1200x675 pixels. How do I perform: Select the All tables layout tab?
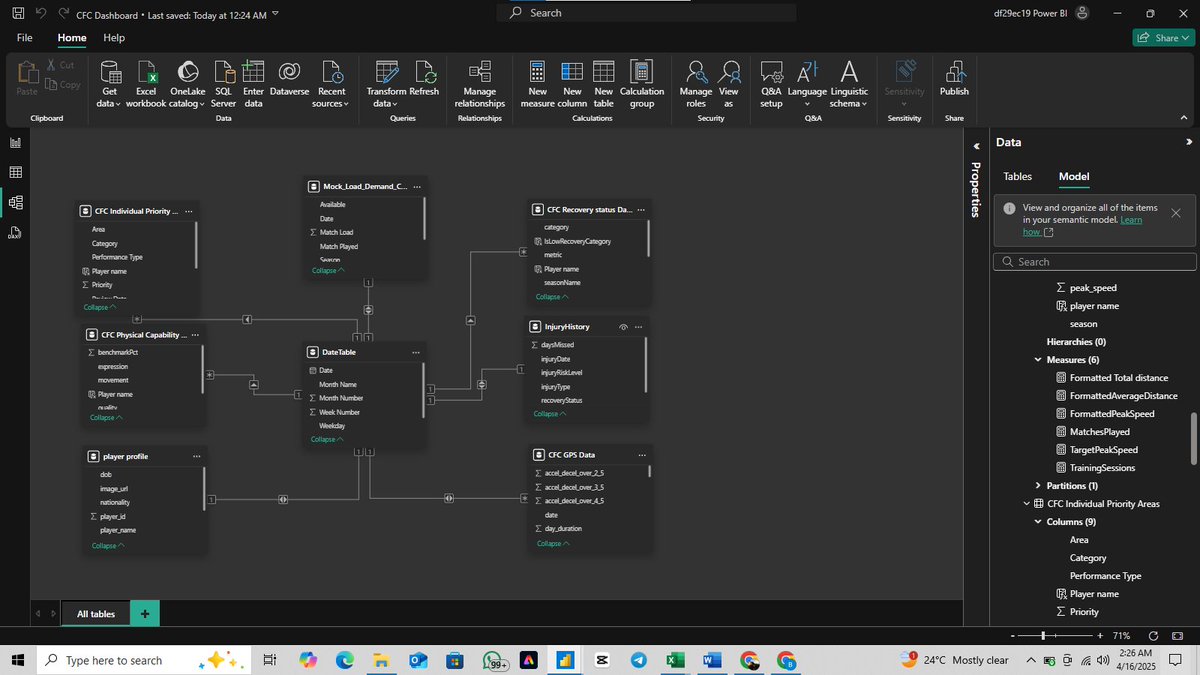coord(96,614)
